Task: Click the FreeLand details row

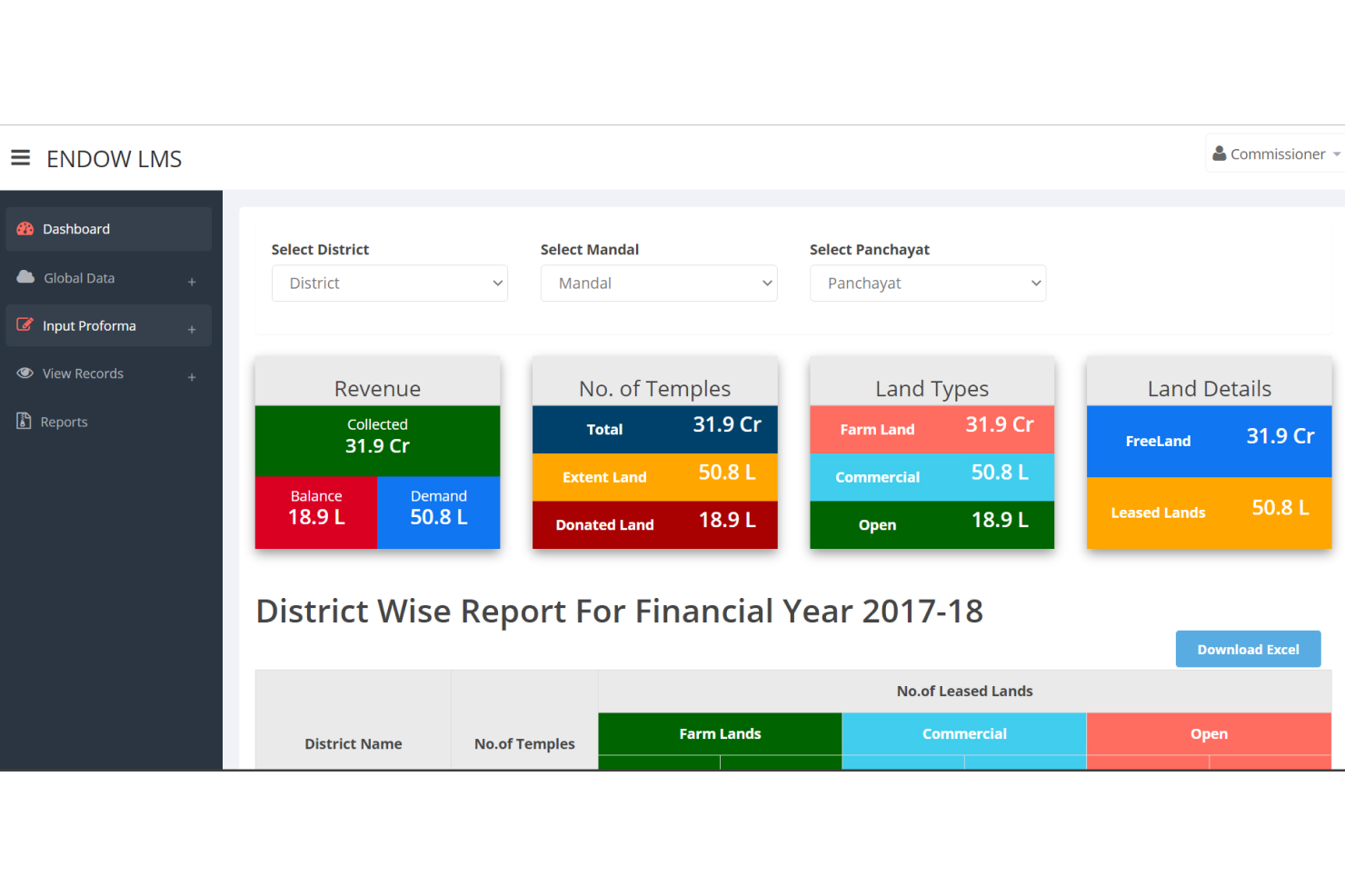Action: (x=1209, y=442)
